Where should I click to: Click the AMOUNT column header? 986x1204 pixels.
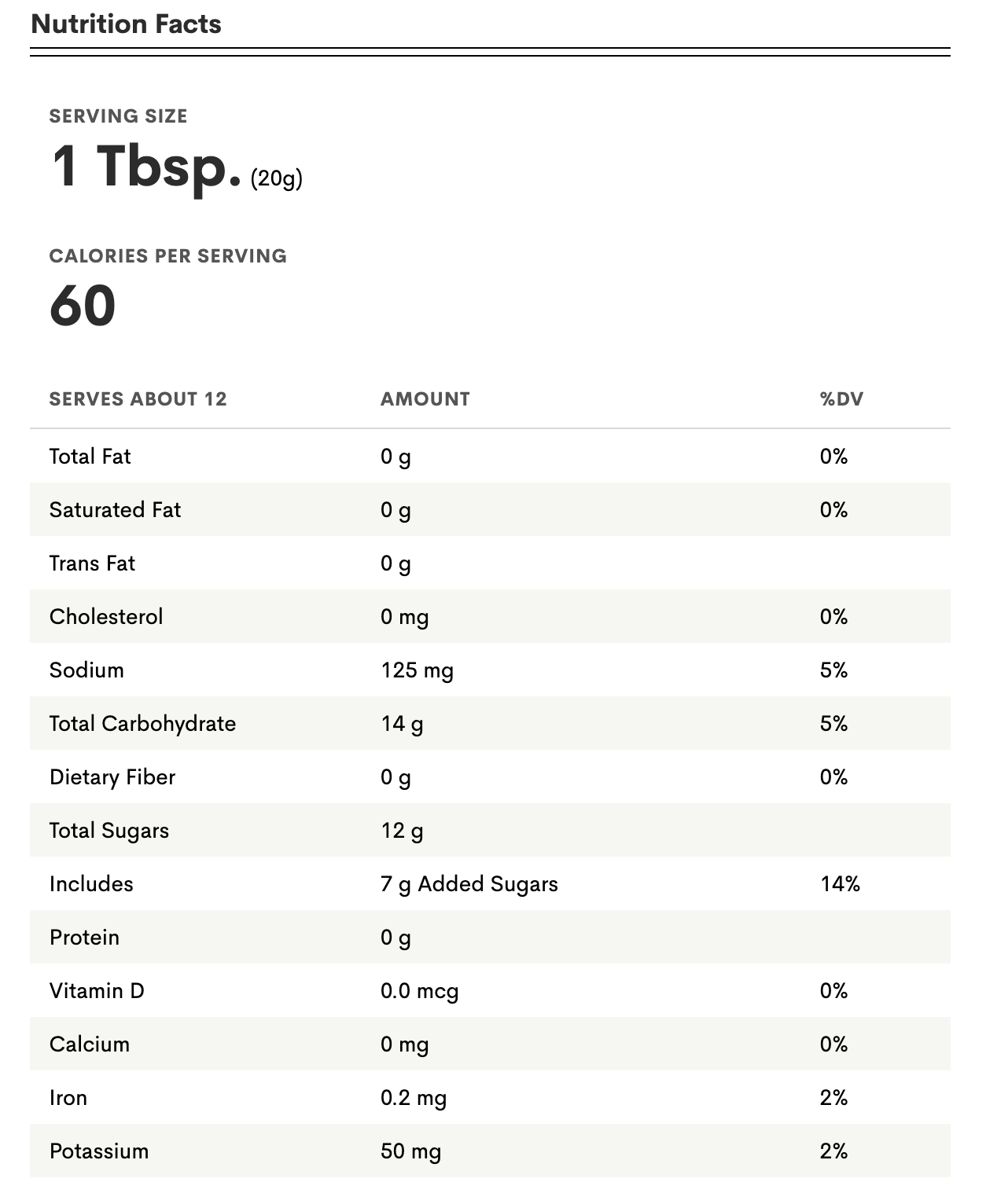[425, 399]
